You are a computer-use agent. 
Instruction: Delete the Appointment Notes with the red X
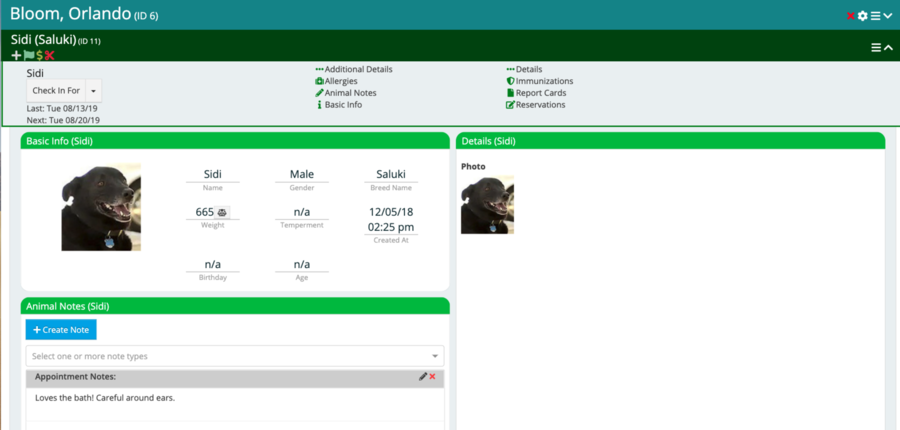point(433,377)
